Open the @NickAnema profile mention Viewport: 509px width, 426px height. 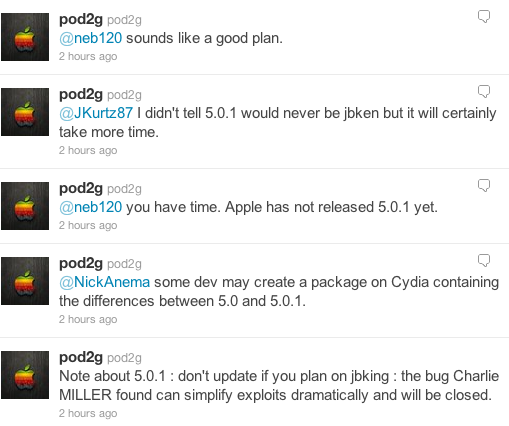pyautogui.click(x=105, y=282)
